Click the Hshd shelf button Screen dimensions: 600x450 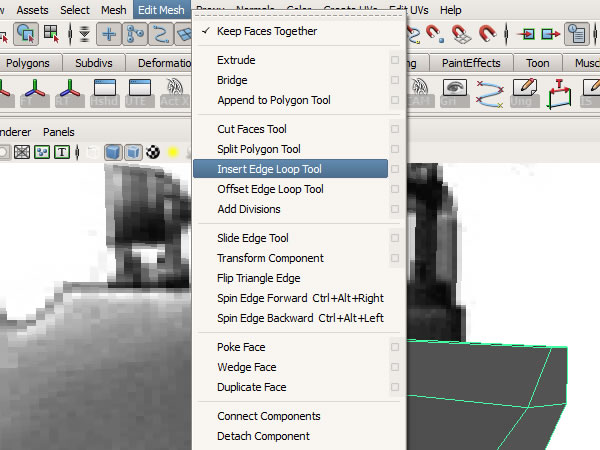[x=105, y=93]
